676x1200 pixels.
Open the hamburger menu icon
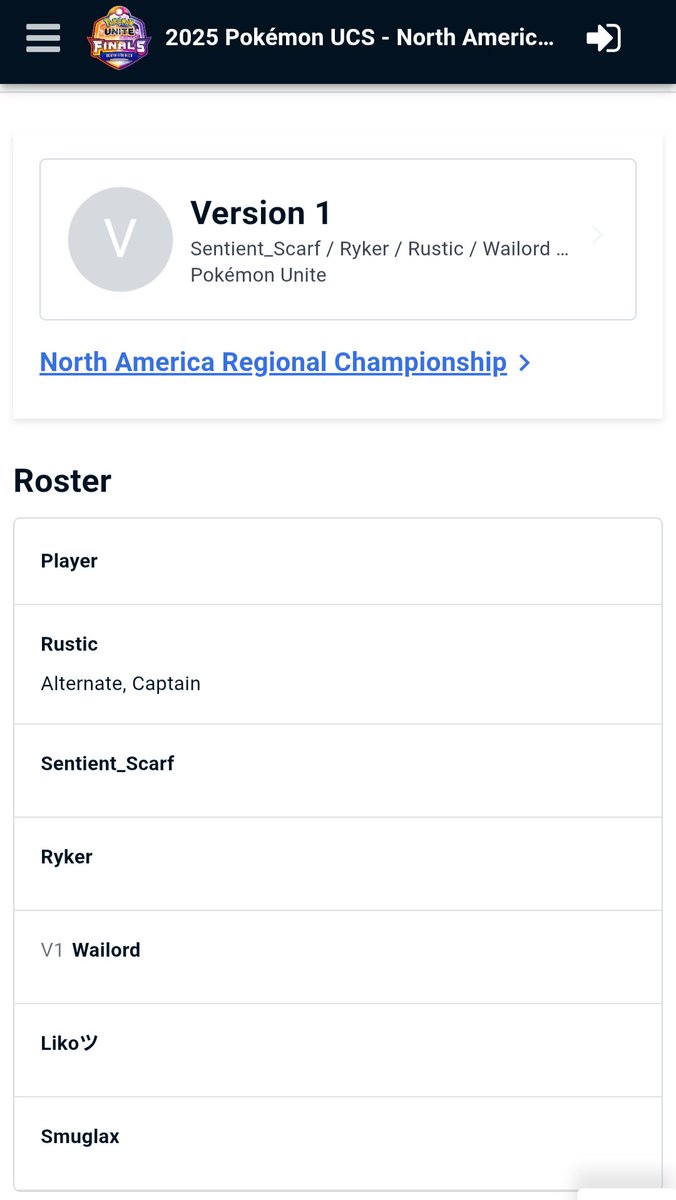pos(43,38)
